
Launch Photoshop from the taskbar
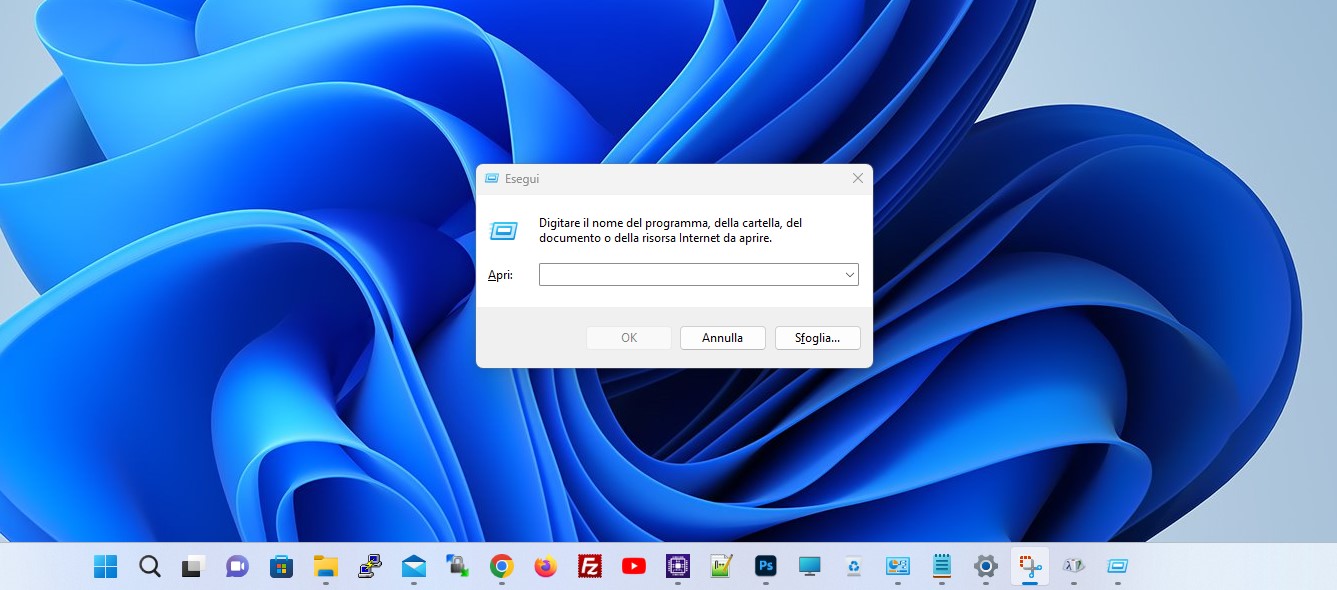click(765, 566)
